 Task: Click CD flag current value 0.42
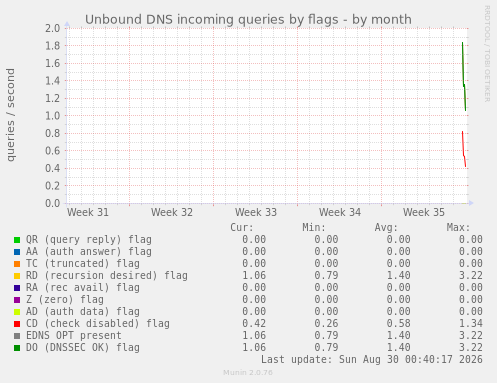click(254, 324)
